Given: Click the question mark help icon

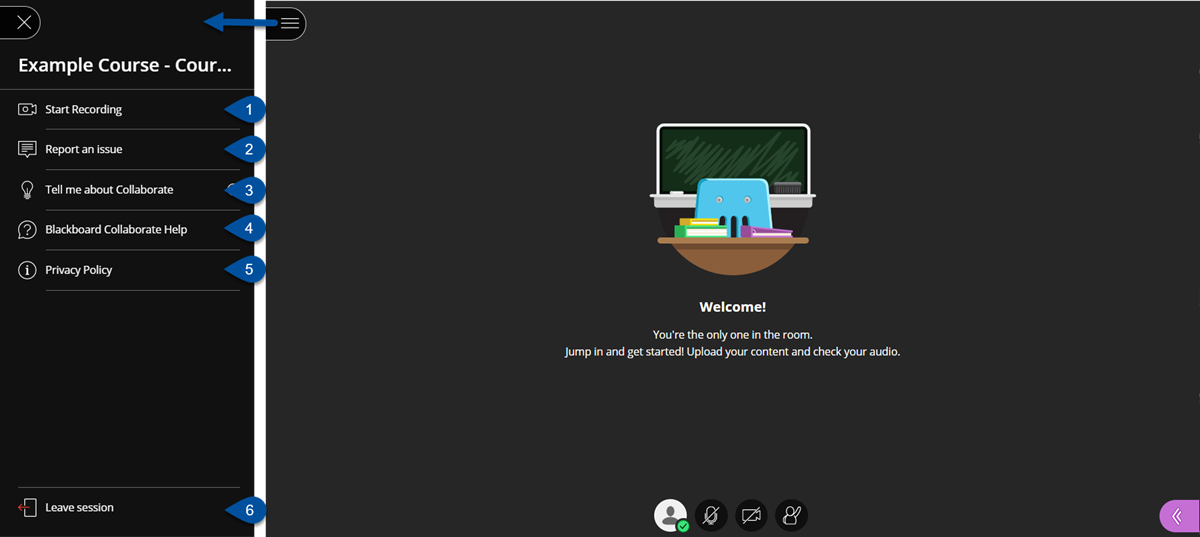Looking at the screenshot, I should [x=27, y=230].
